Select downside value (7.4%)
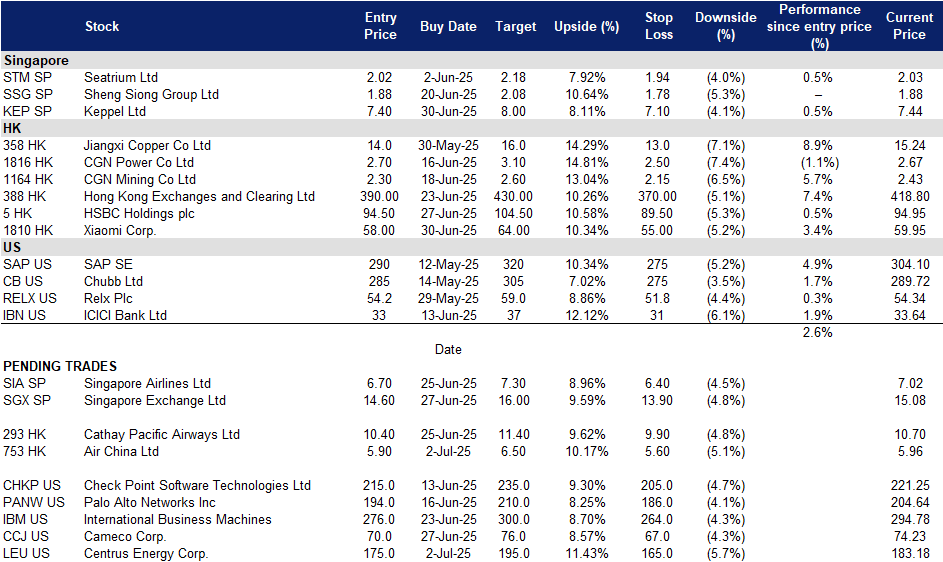The height and width of the screenshot is (562, 943). click(725, 162)
